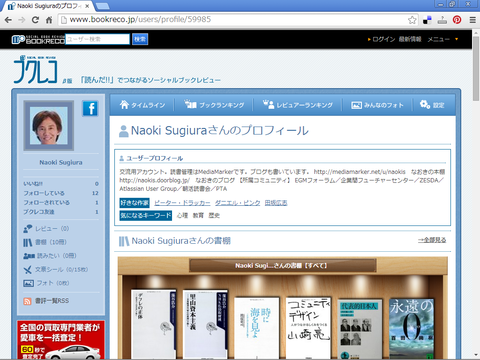Open 永遠の0 book cover

tap(412, 329)
